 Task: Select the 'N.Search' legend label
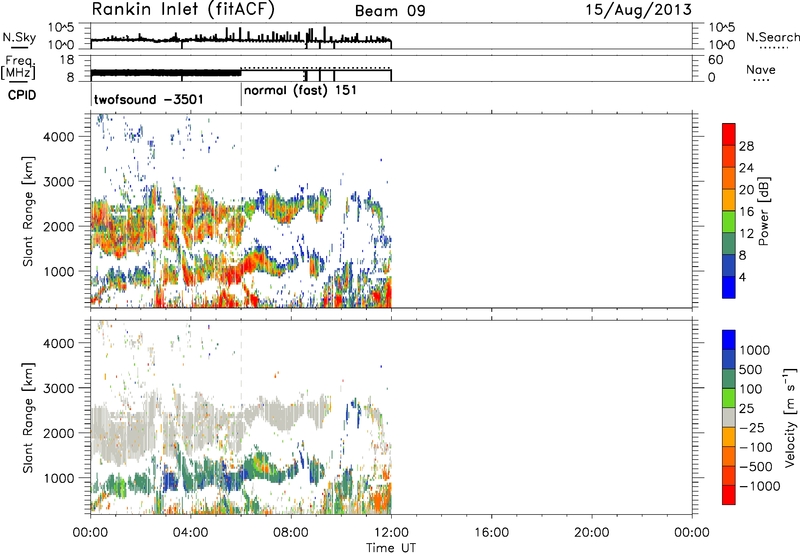772,37
